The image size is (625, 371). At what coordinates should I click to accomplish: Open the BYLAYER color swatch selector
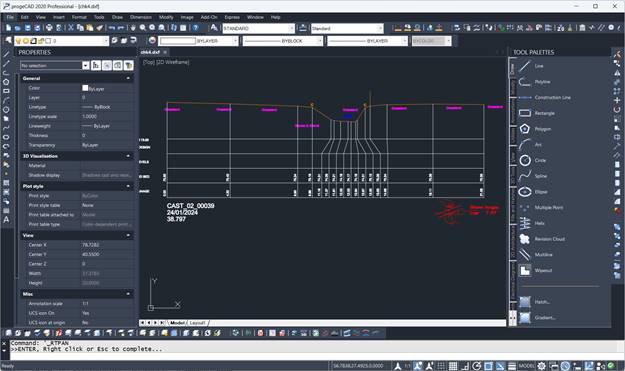point(198,41)
